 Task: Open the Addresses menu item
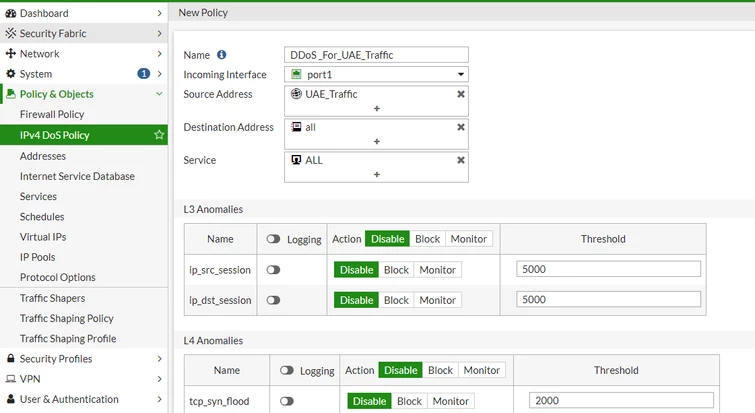click(x=43, y=156)
